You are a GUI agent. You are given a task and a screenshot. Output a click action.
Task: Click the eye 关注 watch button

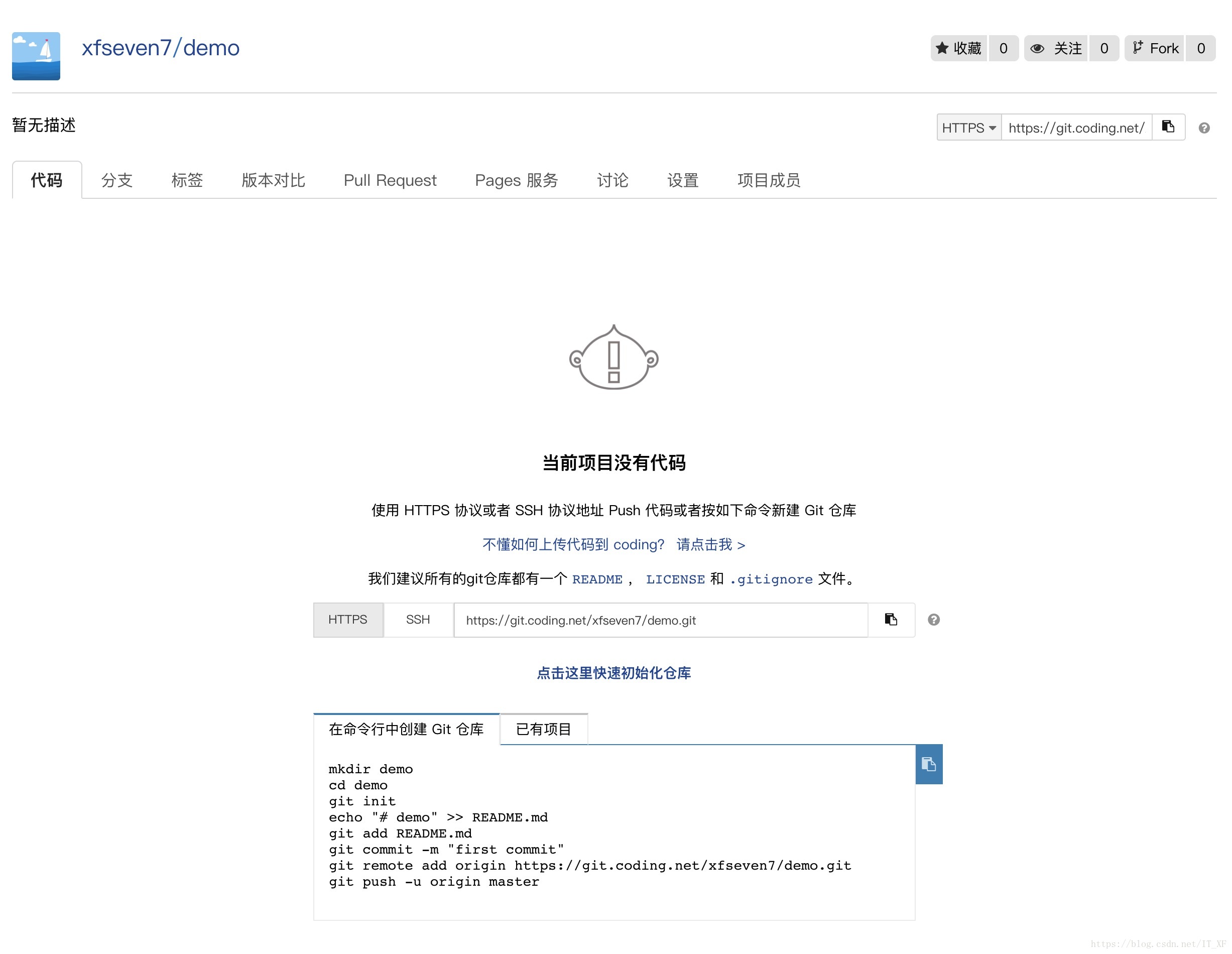[1056, 48]
